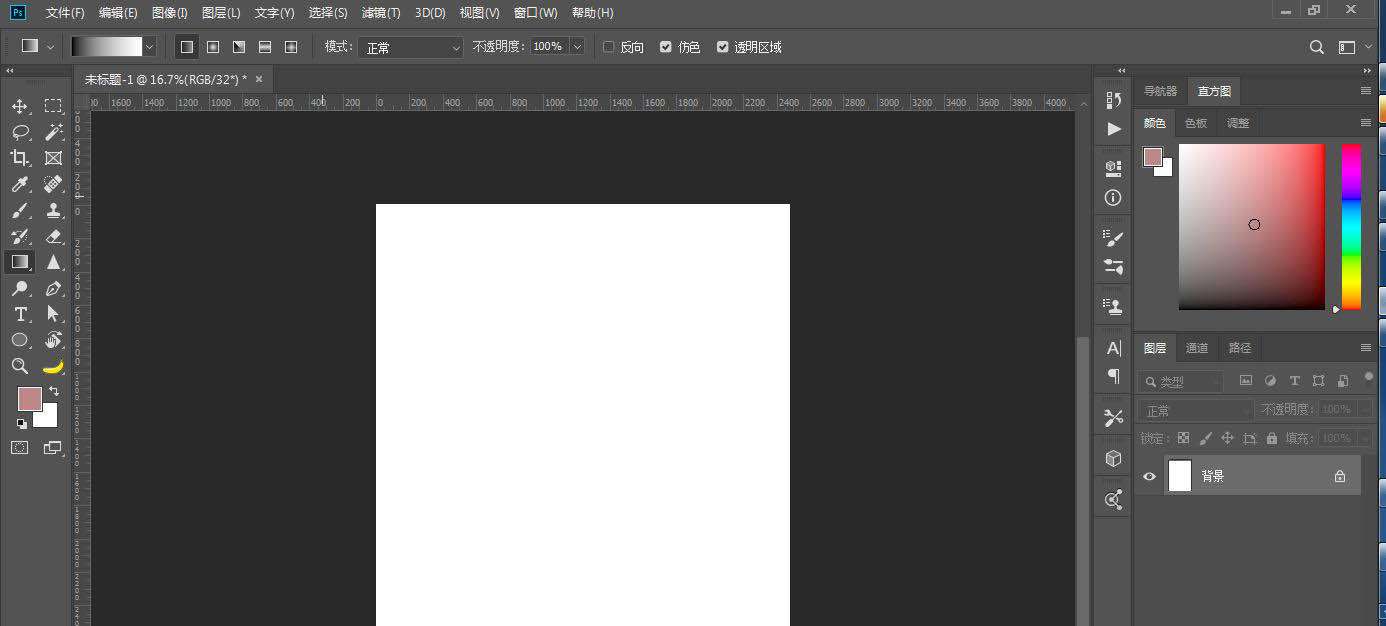Close the 未标题-1 document tab
This screenshot has height=626, width=1386.
[x=259, y=79]
